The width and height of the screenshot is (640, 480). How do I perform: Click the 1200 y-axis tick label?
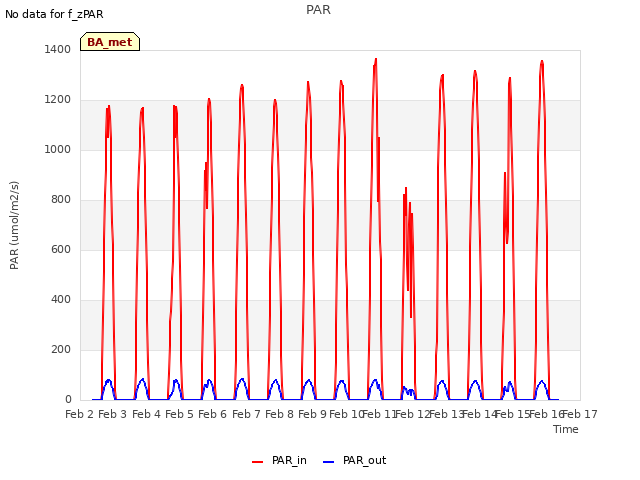(58, 100)
